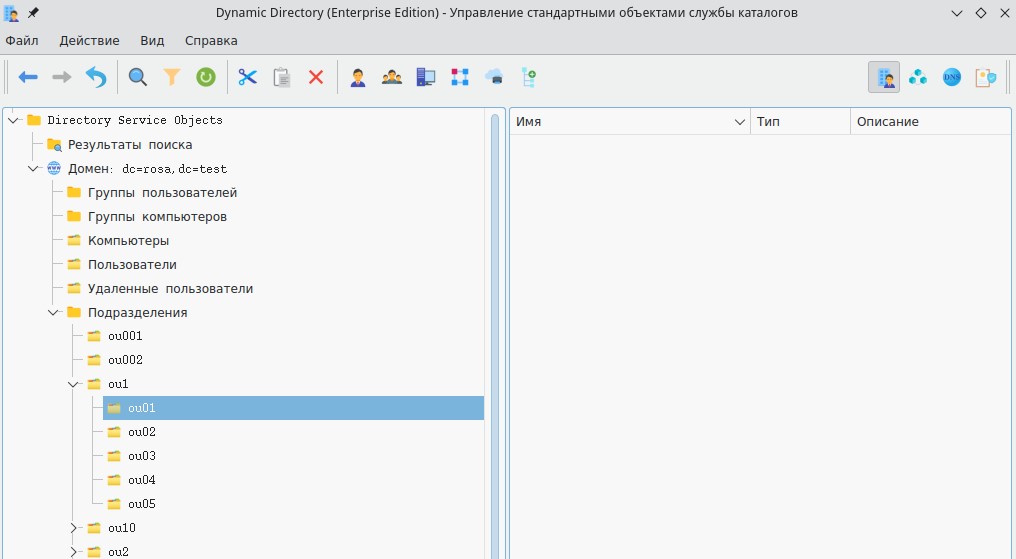Click the red X delete icon
Screen dimensions: 1016x559
[316, 77]
